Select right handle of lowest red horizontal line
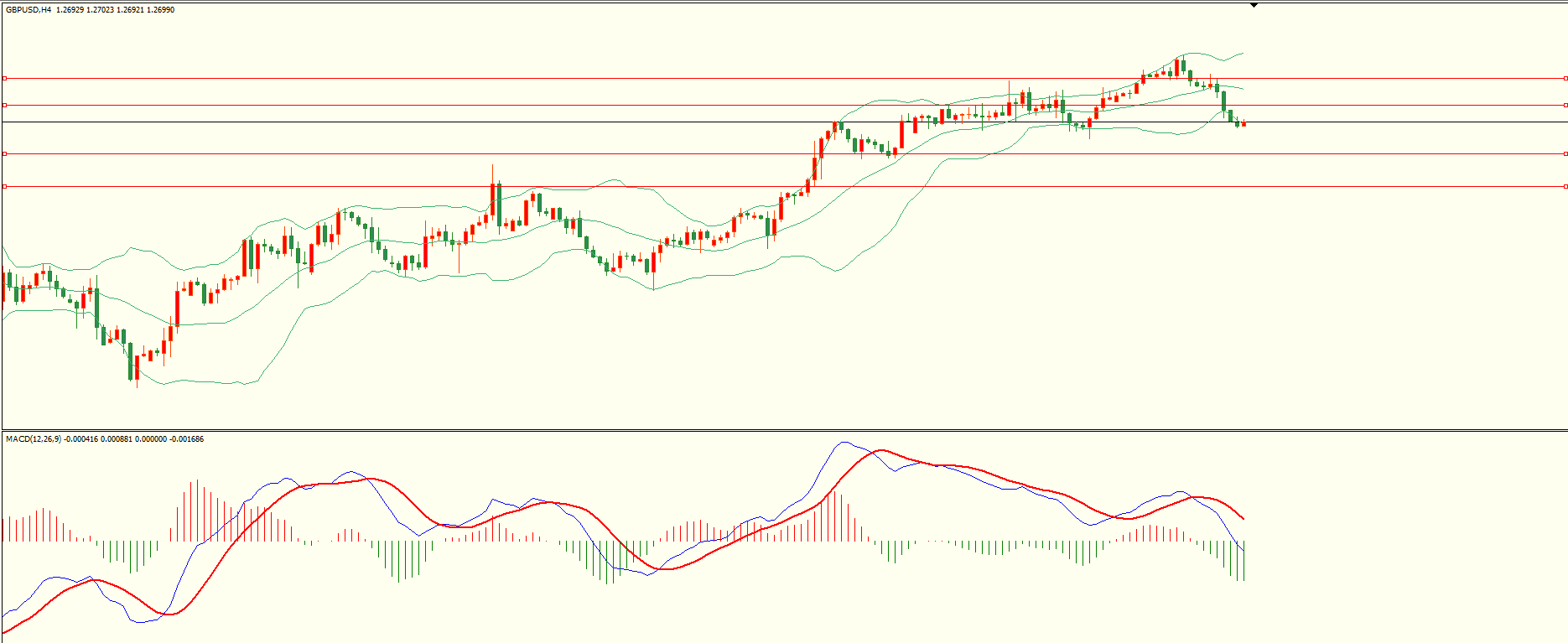Image resolution: width=1568 pixels, height=643 pixels. click(1565, 186)
